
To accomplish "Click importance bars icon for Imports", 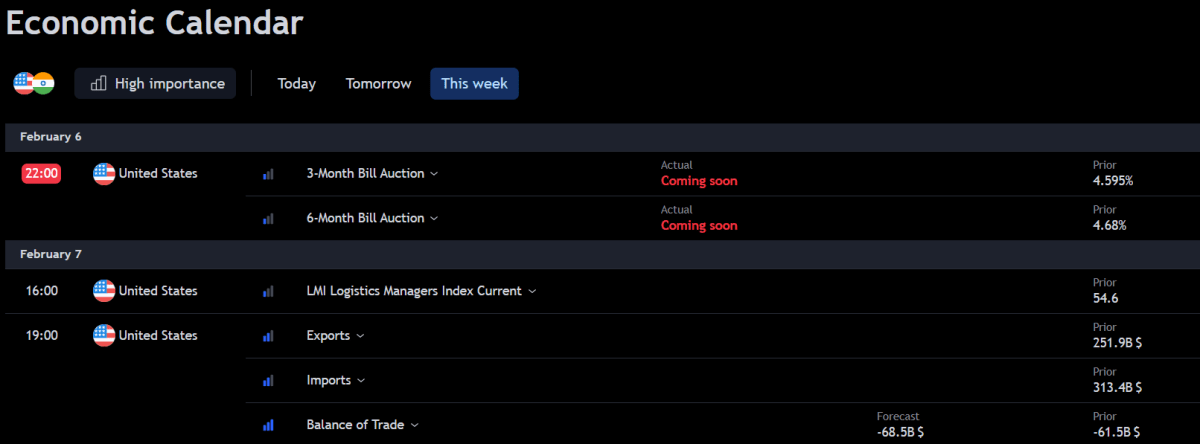I will [268, 381].
